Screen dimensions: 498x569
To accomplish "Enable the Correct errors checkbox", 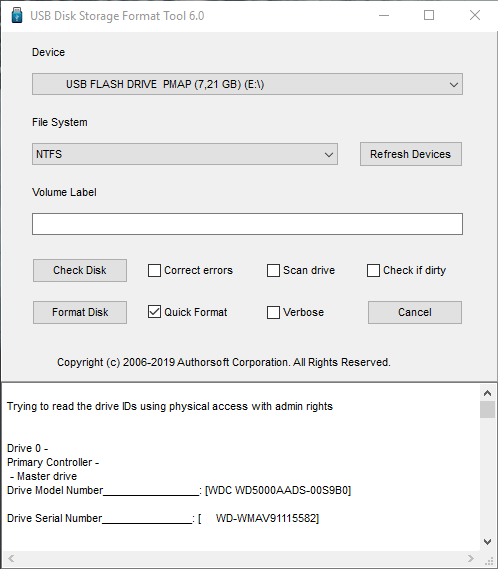I will (154, 270).
